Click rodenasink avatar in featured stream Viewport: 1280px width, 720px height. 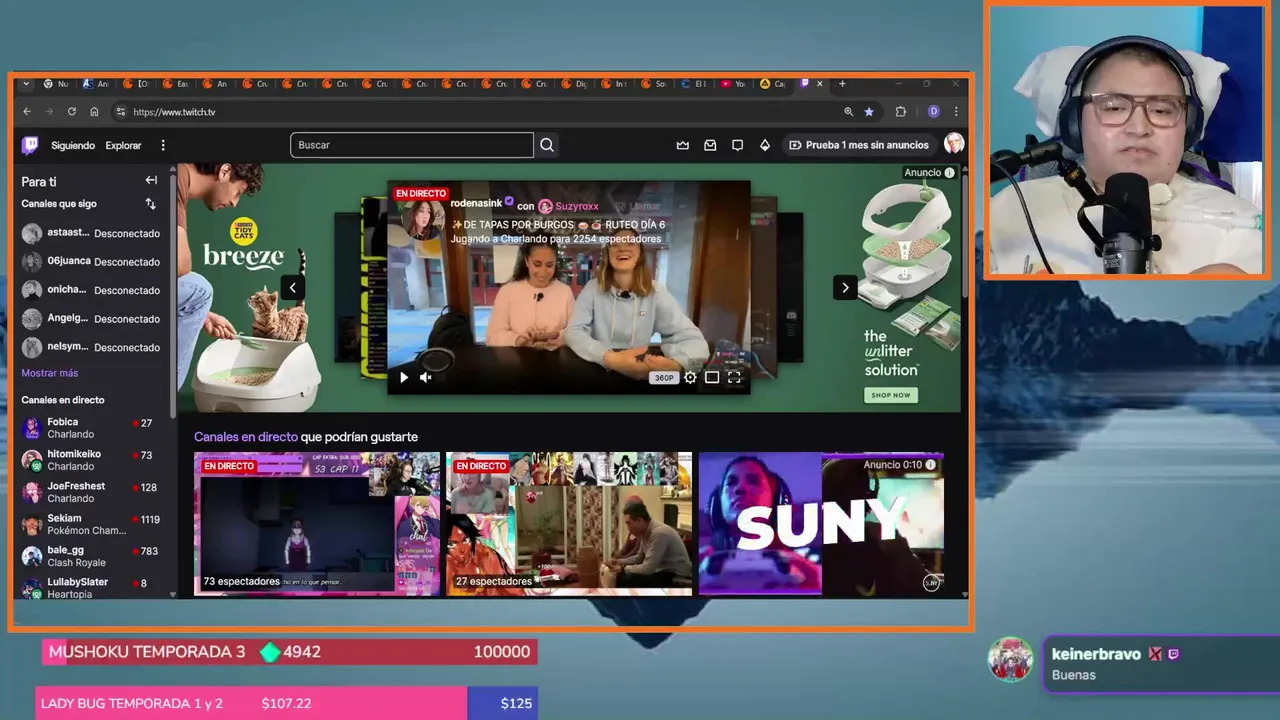[x=421, y=221]
